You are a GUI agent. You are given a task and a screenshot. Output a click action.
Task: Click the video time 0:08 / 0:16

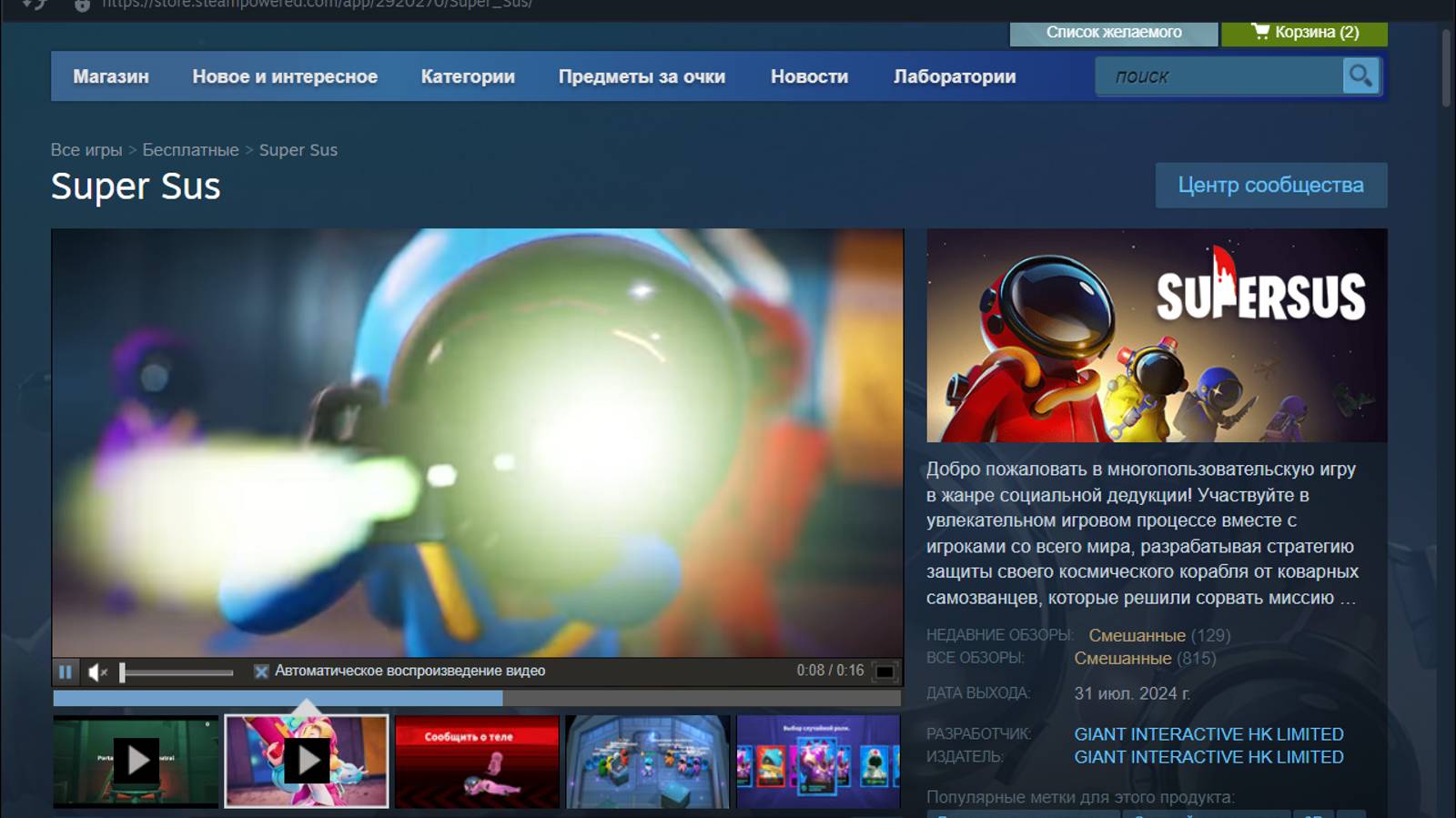click(830, 671)
